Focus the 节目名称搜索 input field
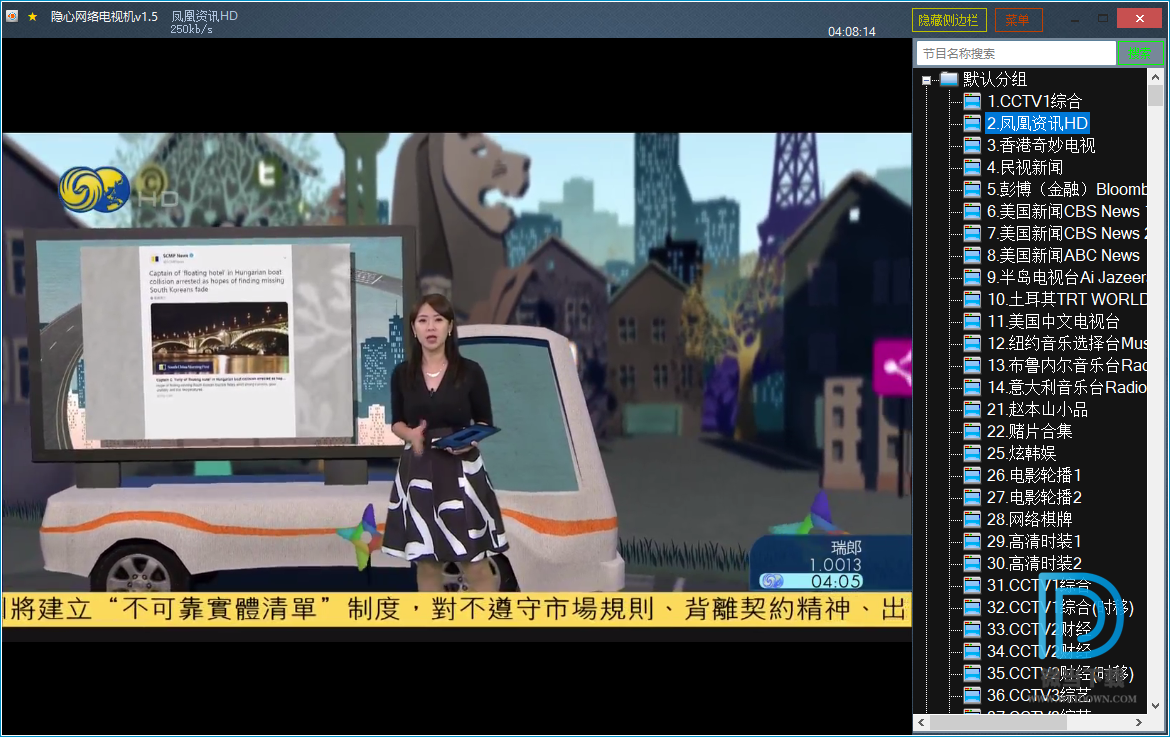This screenshot has width=1170, height=737. point(1016,54)
